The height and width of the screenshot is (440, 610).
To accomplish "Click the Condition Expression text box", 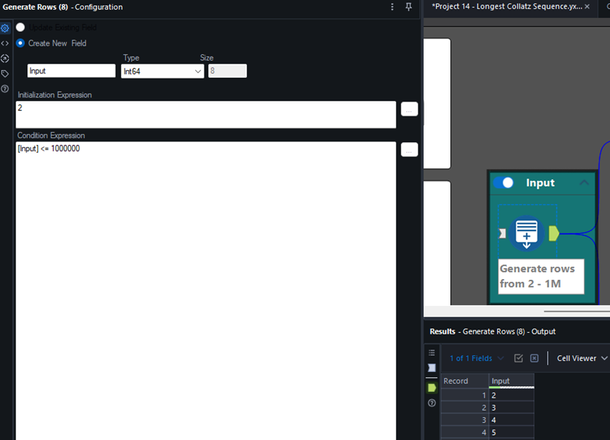I will click(x=206, y=291).
